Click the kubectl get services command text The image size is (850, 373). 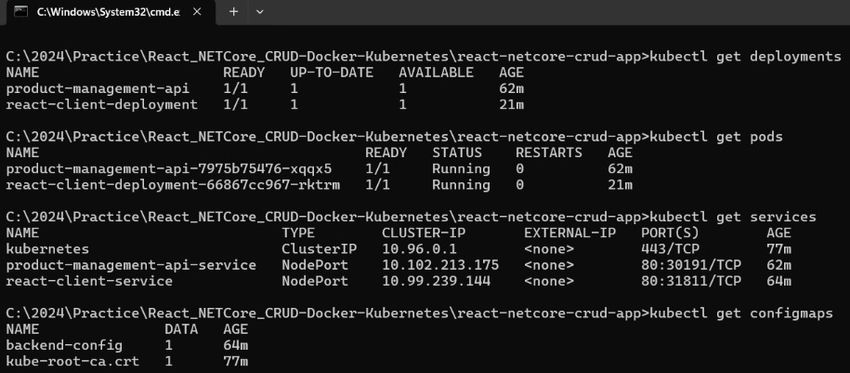point(732,217)
